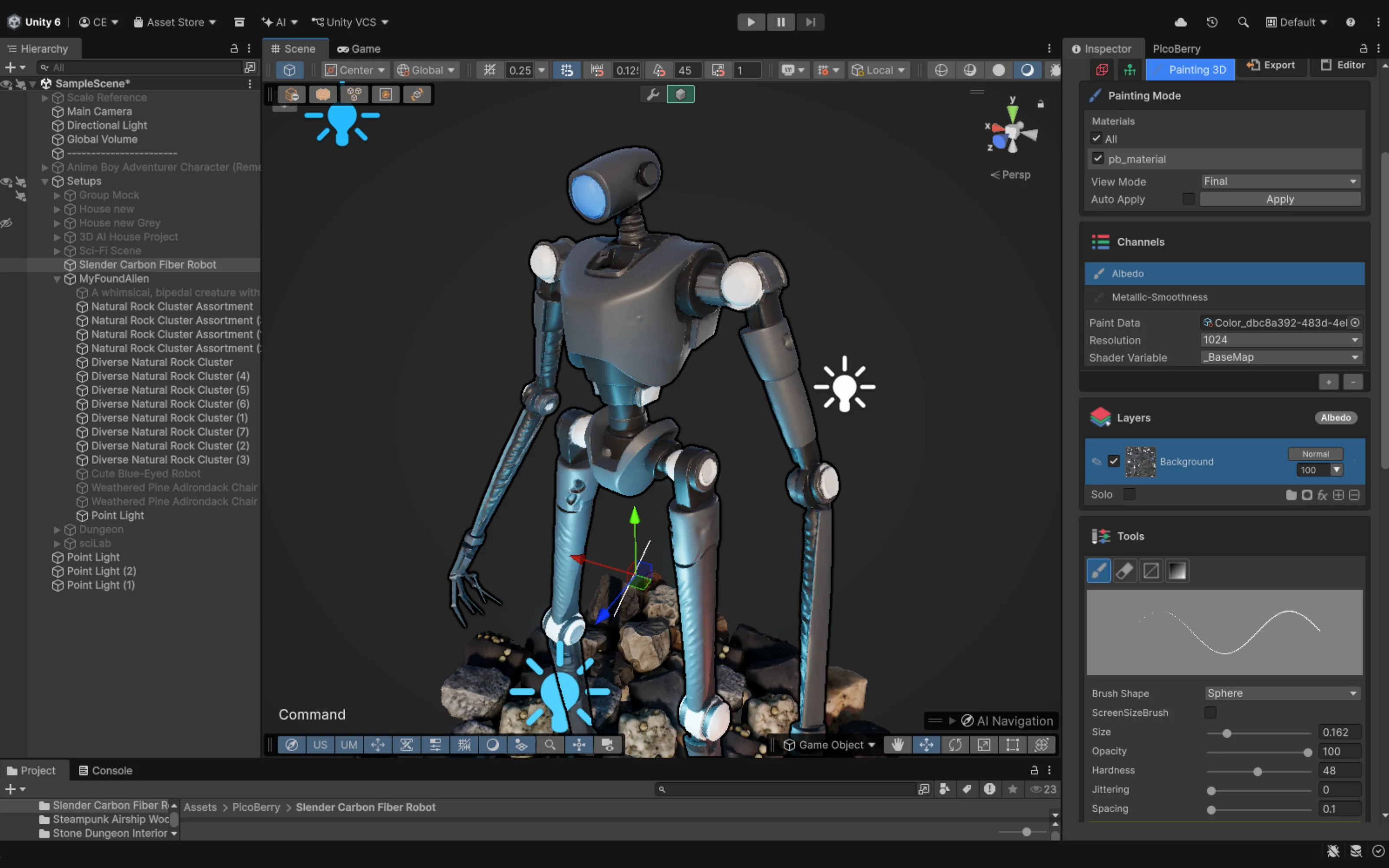1389x868 pixels.
Task: Click the wrench tool settings icon
Action: (x=652, y=94)
